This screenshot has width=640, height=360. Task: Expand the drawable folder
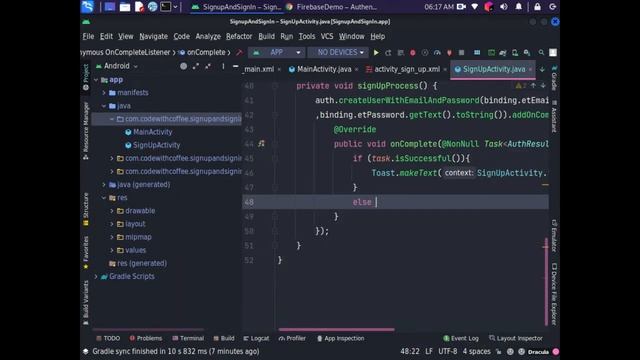pyautogui.click(x=112, y=211)
